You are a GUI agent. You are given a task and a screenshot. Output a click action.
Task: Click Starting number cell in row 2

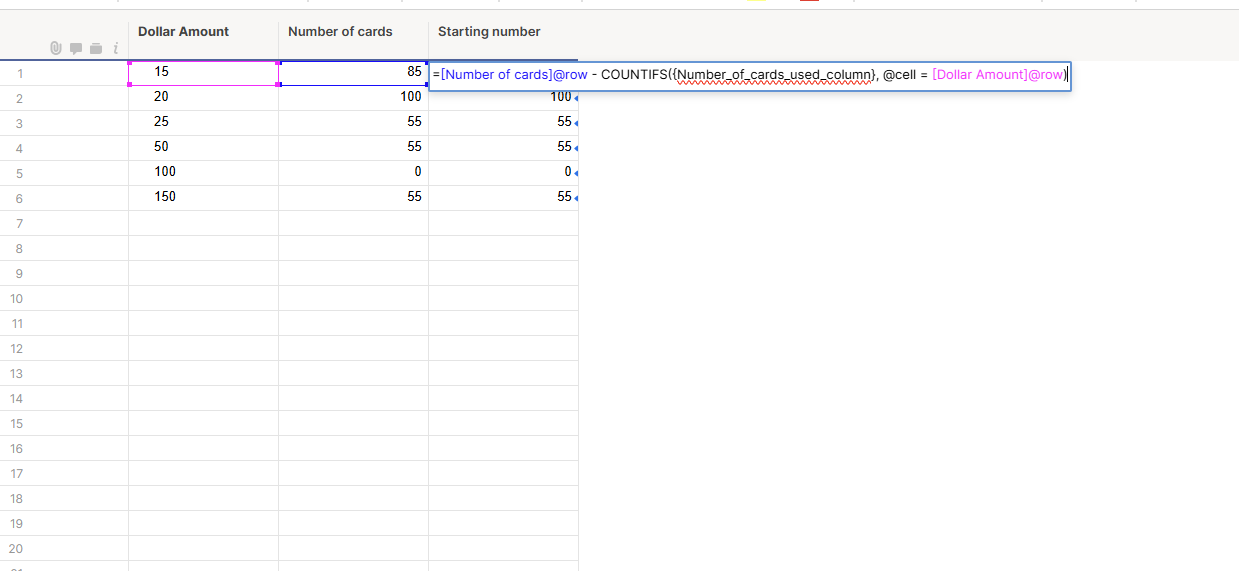pyautogui.click(x=503, y=100)
